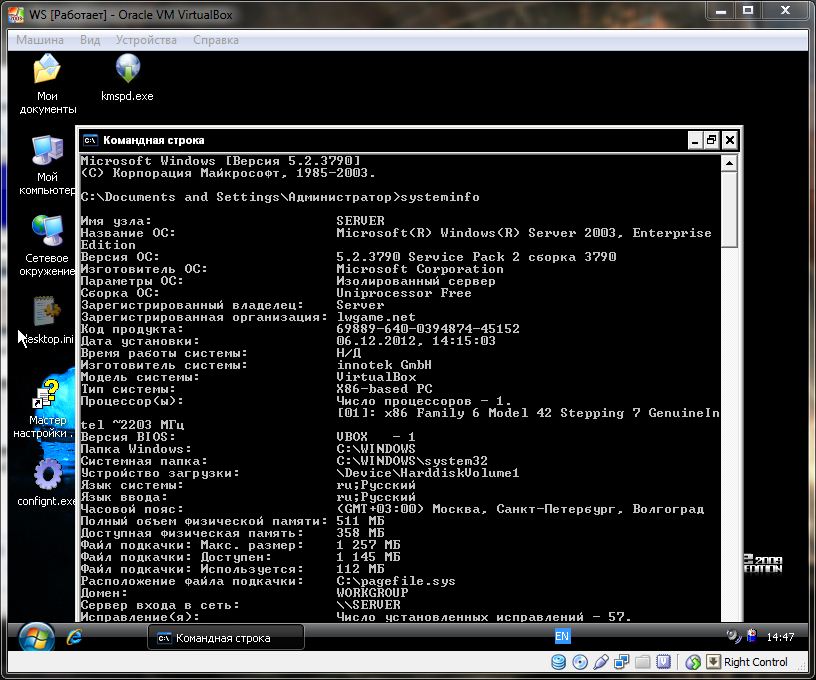Click the keyboard capture arrow icon
The image size is (816, 680).
(713, 662)
